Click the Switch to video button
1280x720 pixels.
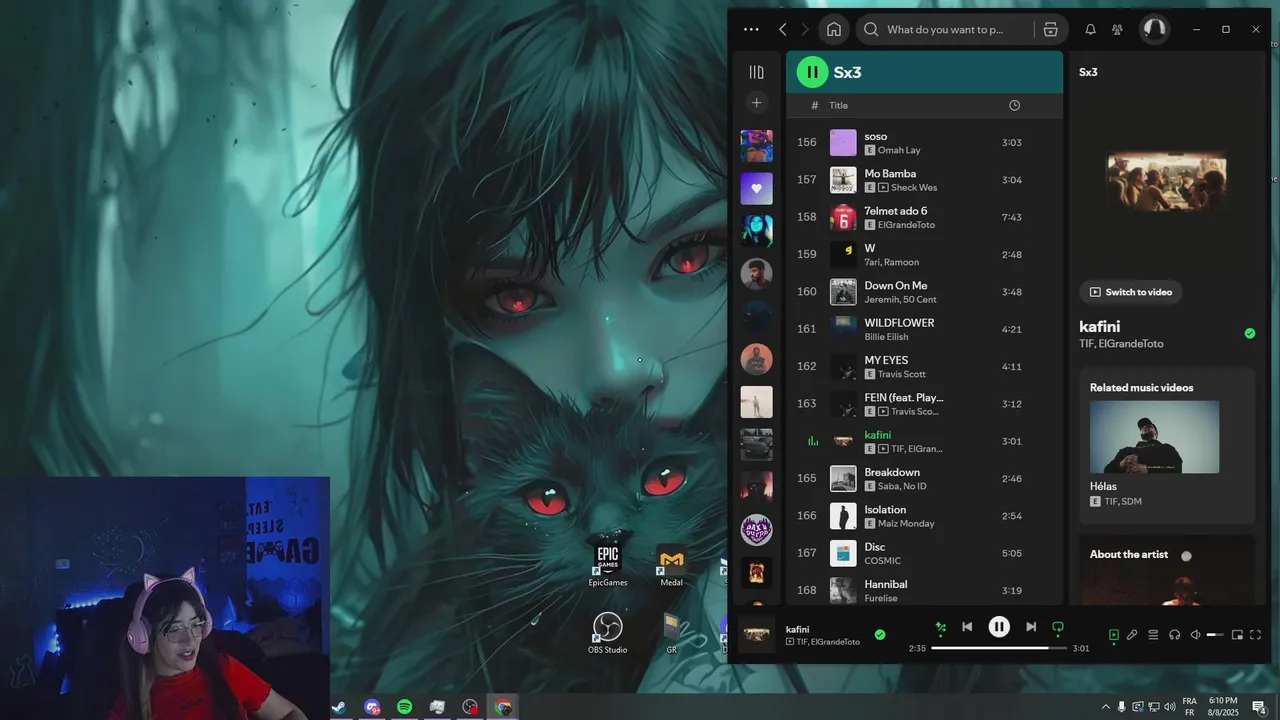[x=1130, y=292]
